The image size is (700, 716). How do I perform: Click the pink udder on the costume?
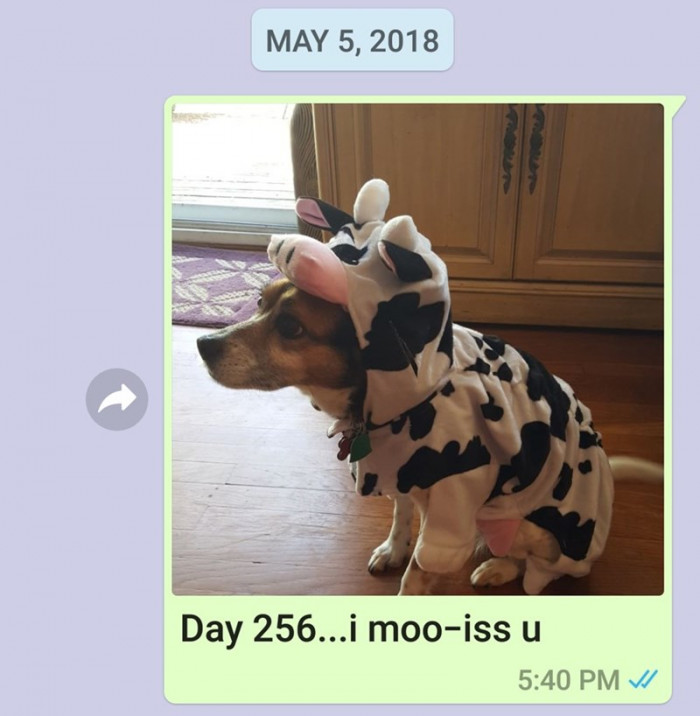pyautogui.click(x=500, y=534)
